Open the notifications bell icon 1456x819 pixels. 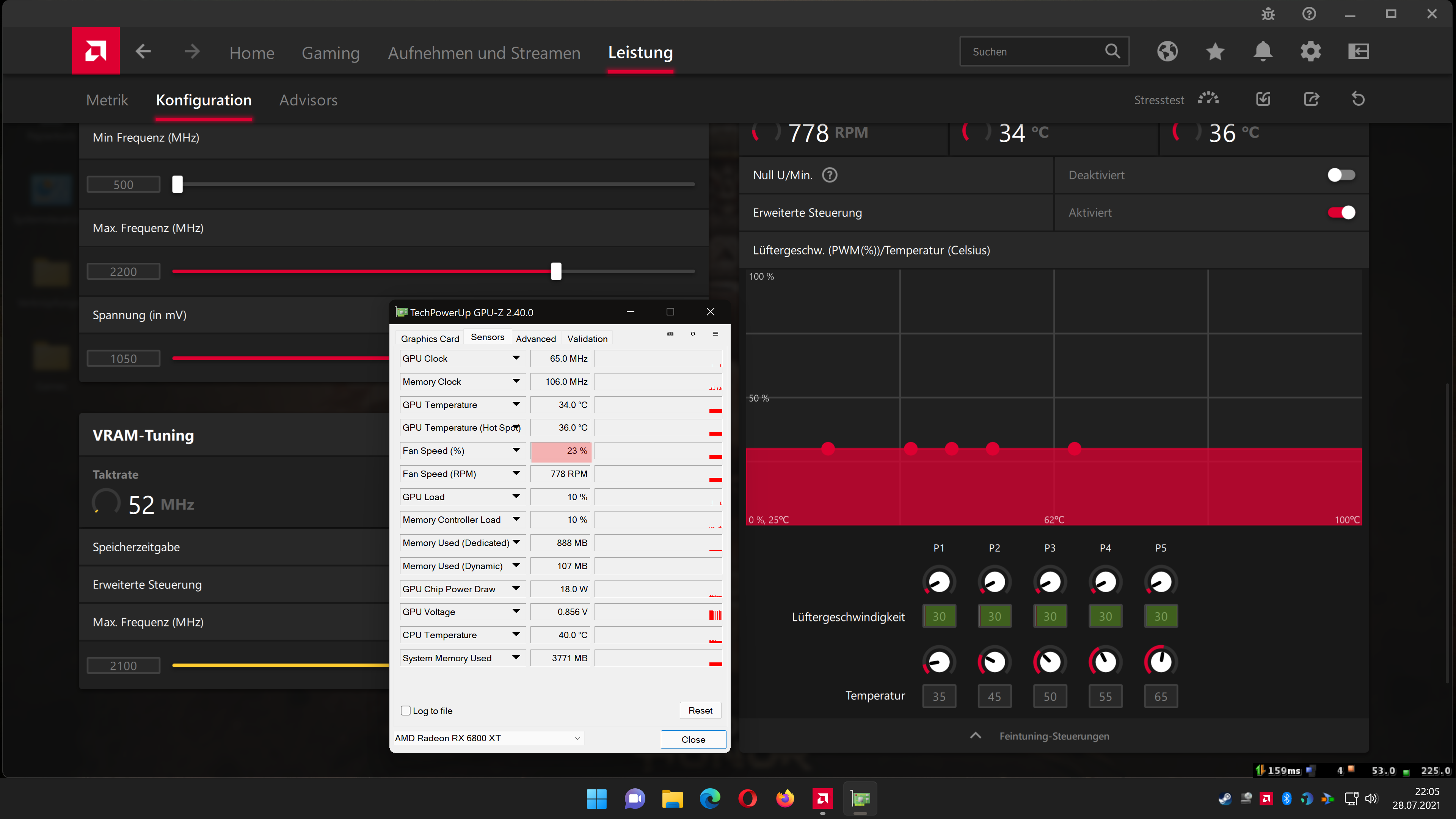point(1263,52)
